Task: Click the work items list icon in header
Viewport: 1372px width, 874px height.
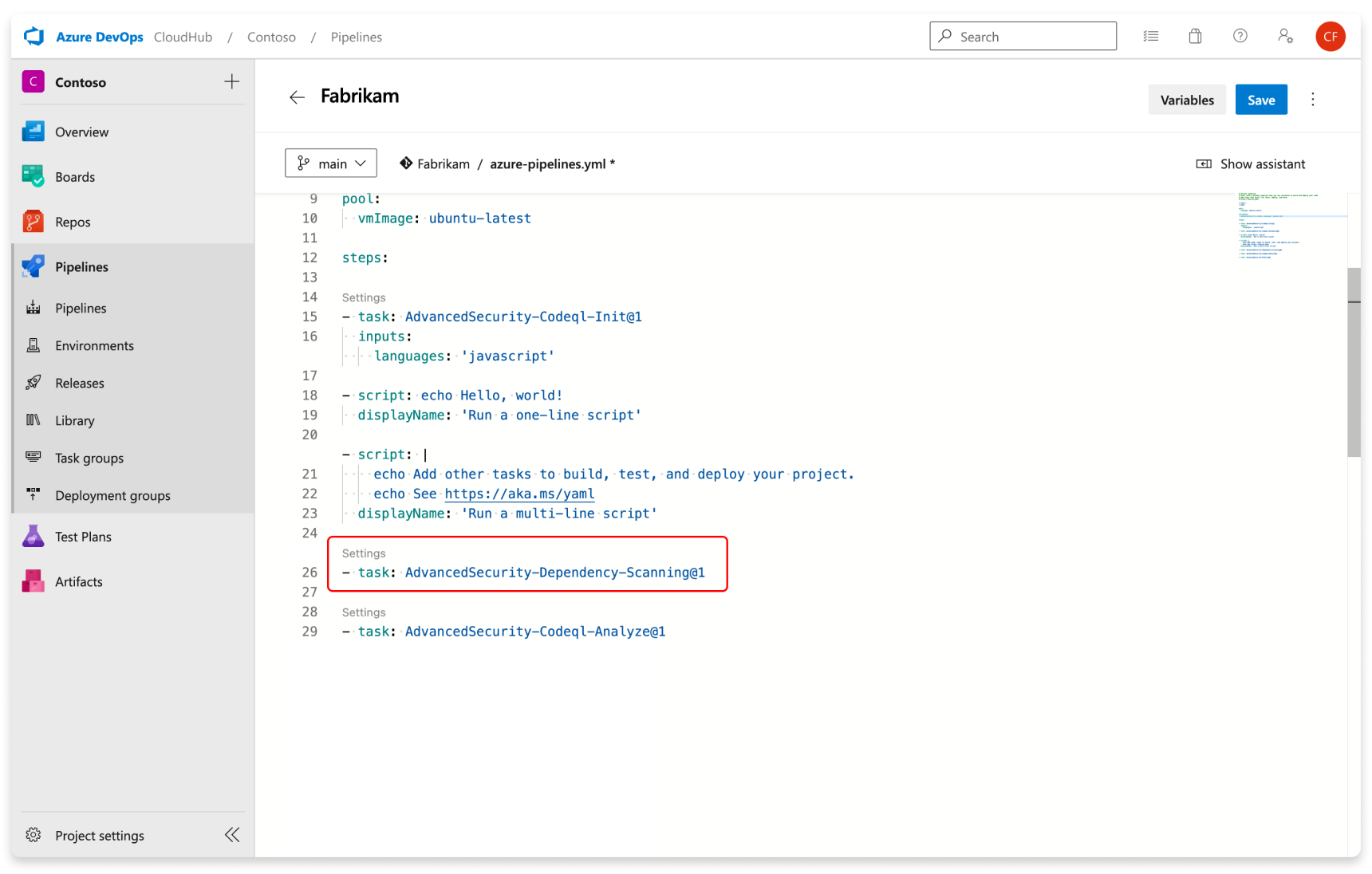Action: tap(1150, 36)
